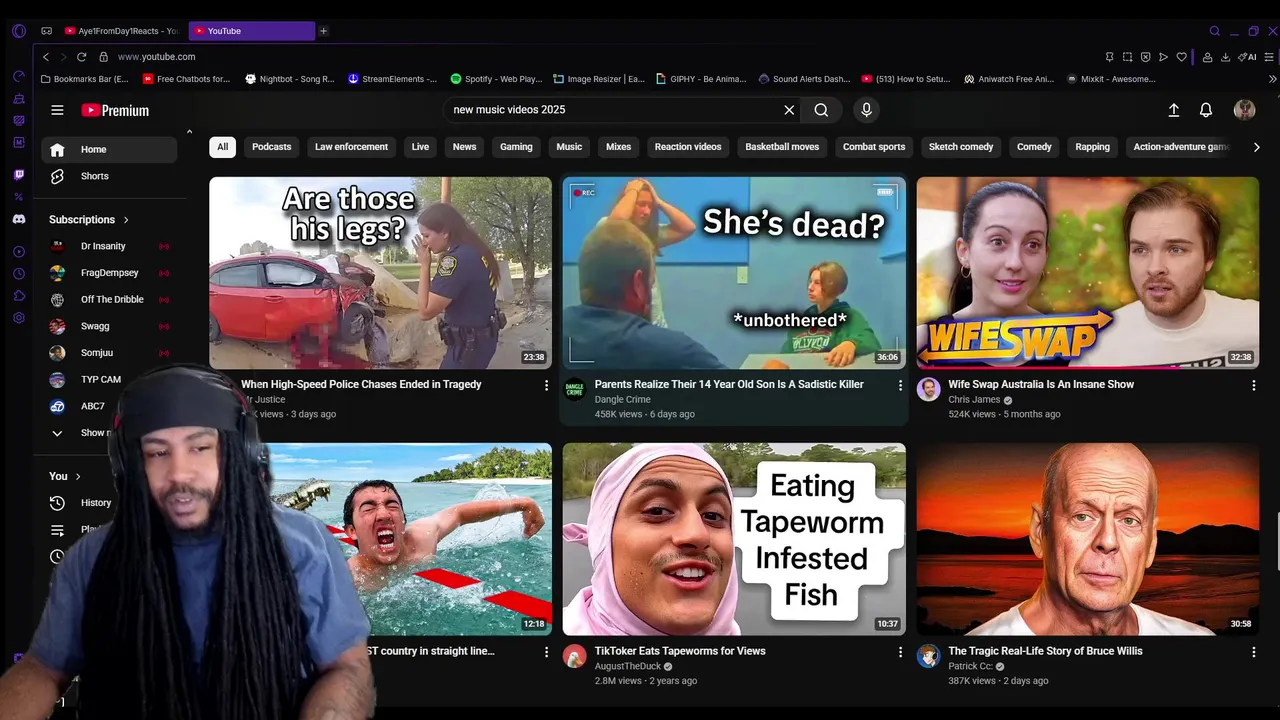Screen dimensions: 1280x720
Task: Select the Combat sports filter chip
Action: (x=874, y=147)
